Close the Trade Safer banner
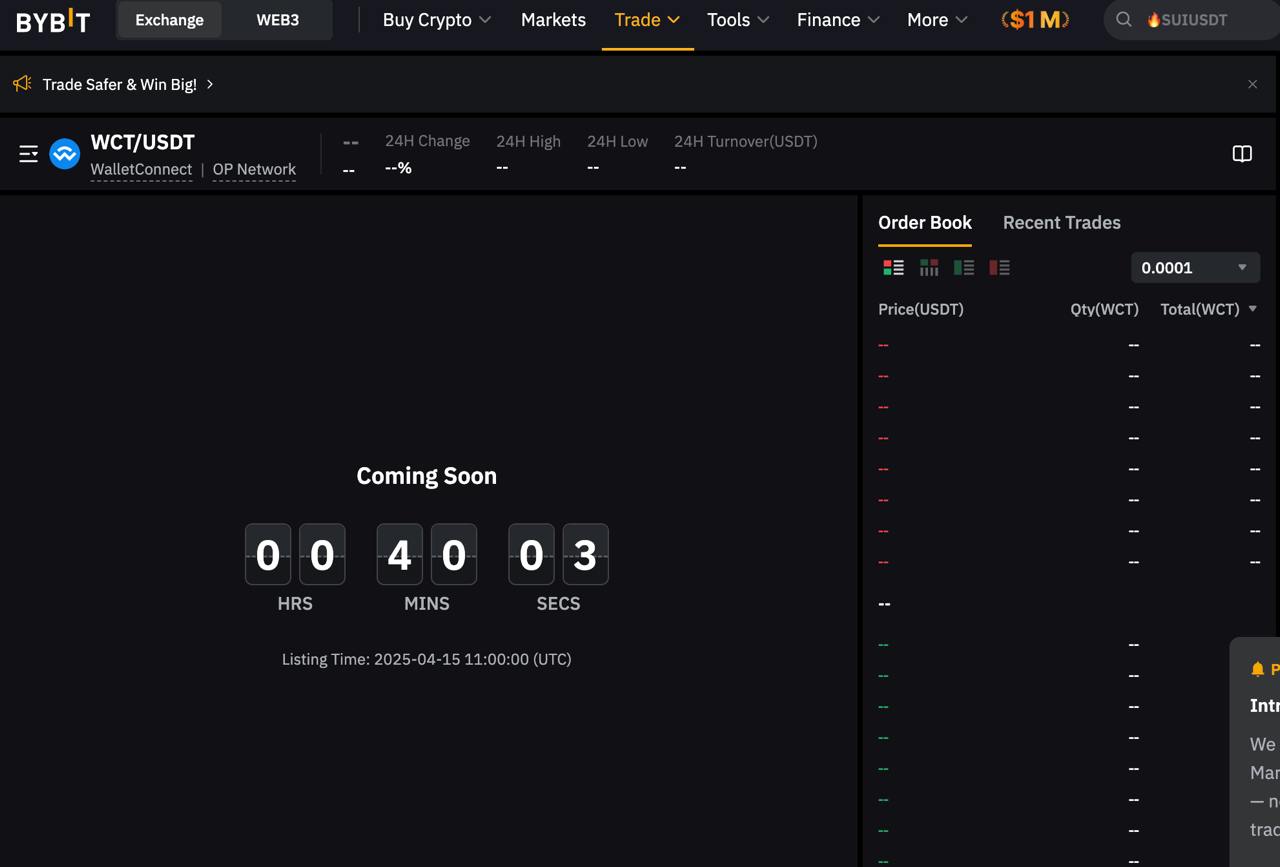The width and height of the screenshot is (1280, 867). click(x=1252, y=84)
